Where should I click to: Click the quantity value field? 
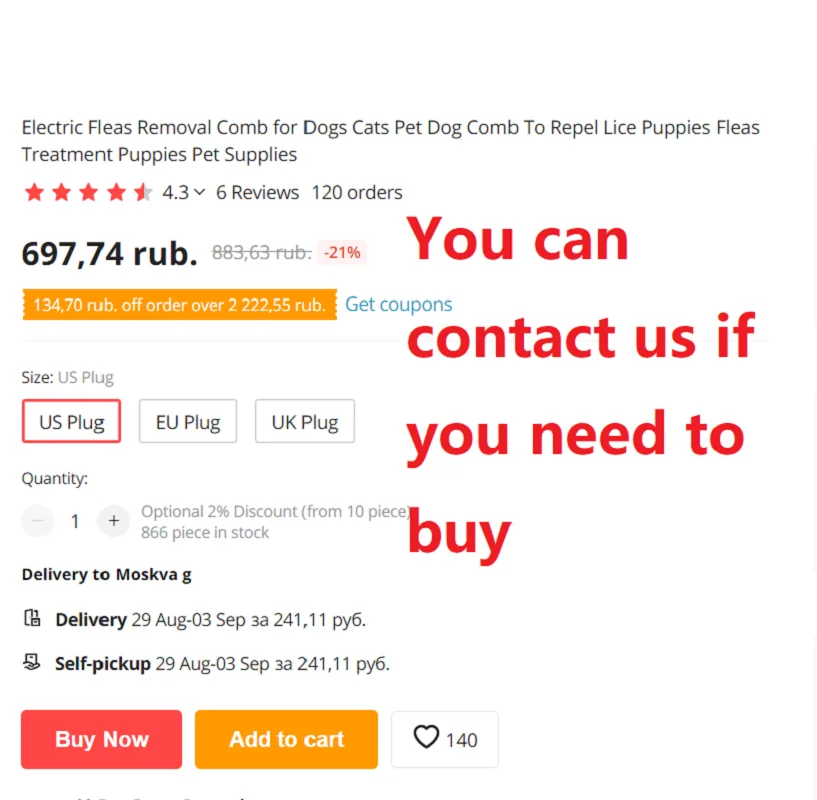tap(75, 521)
